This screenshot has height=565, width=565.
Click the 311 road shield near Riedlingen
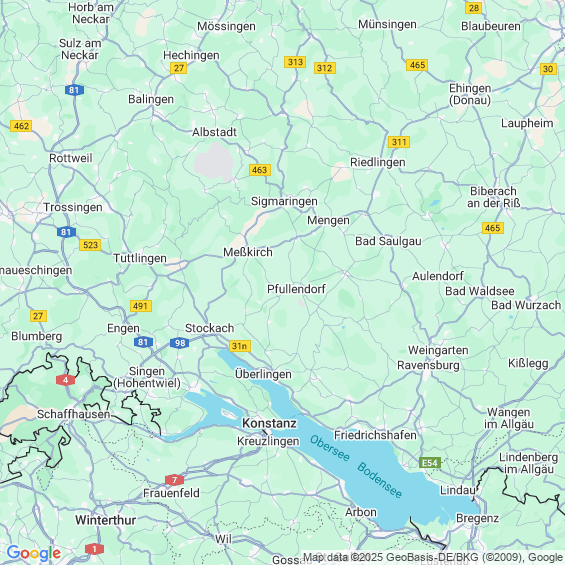[399, 142]
